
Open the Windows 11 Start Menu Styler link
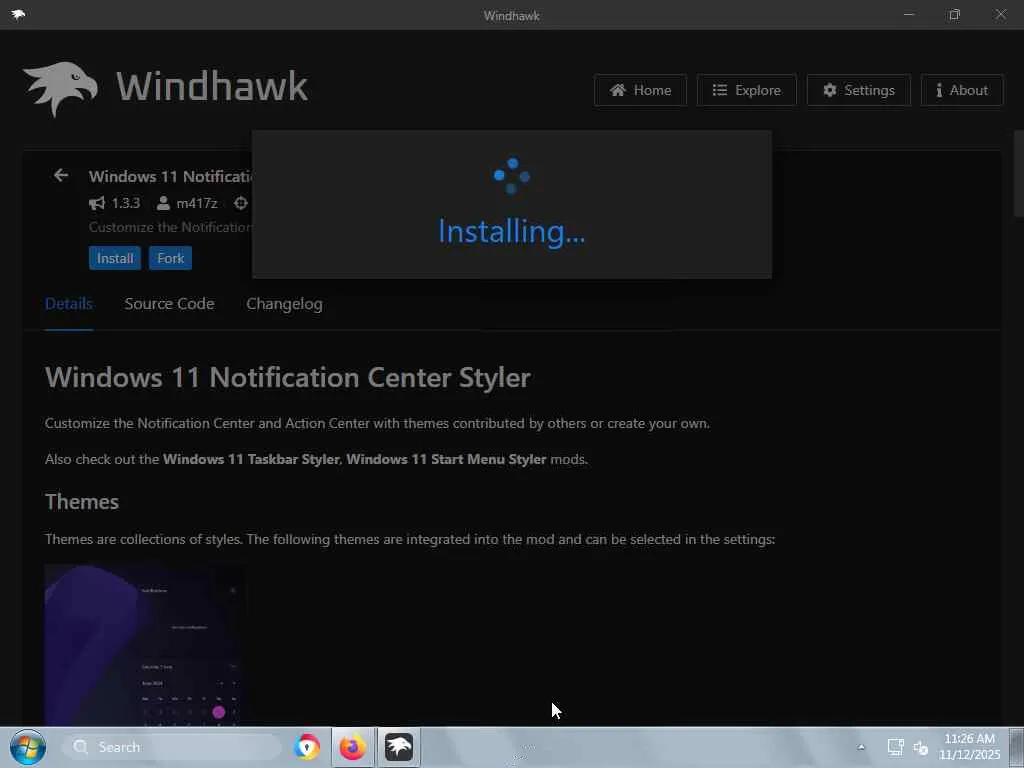pyautogui.click(x=446, y=459)
